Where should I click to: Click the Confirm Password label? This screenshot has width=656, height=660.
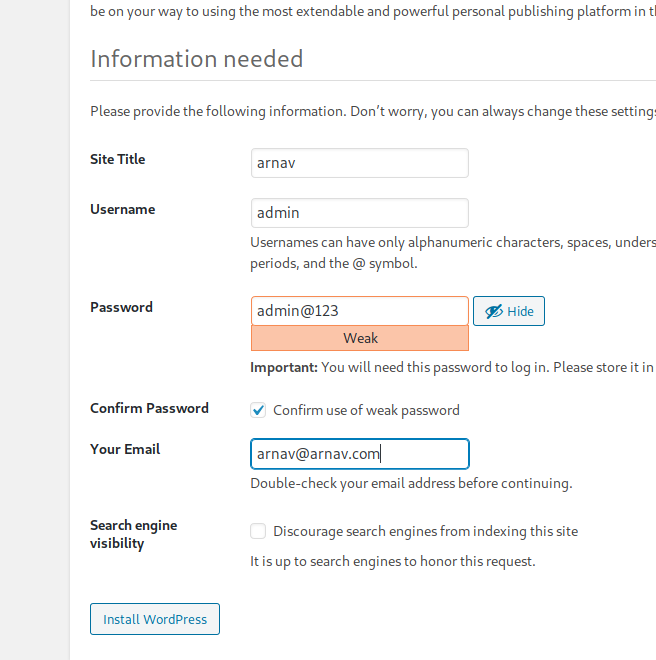click(149, 408)
